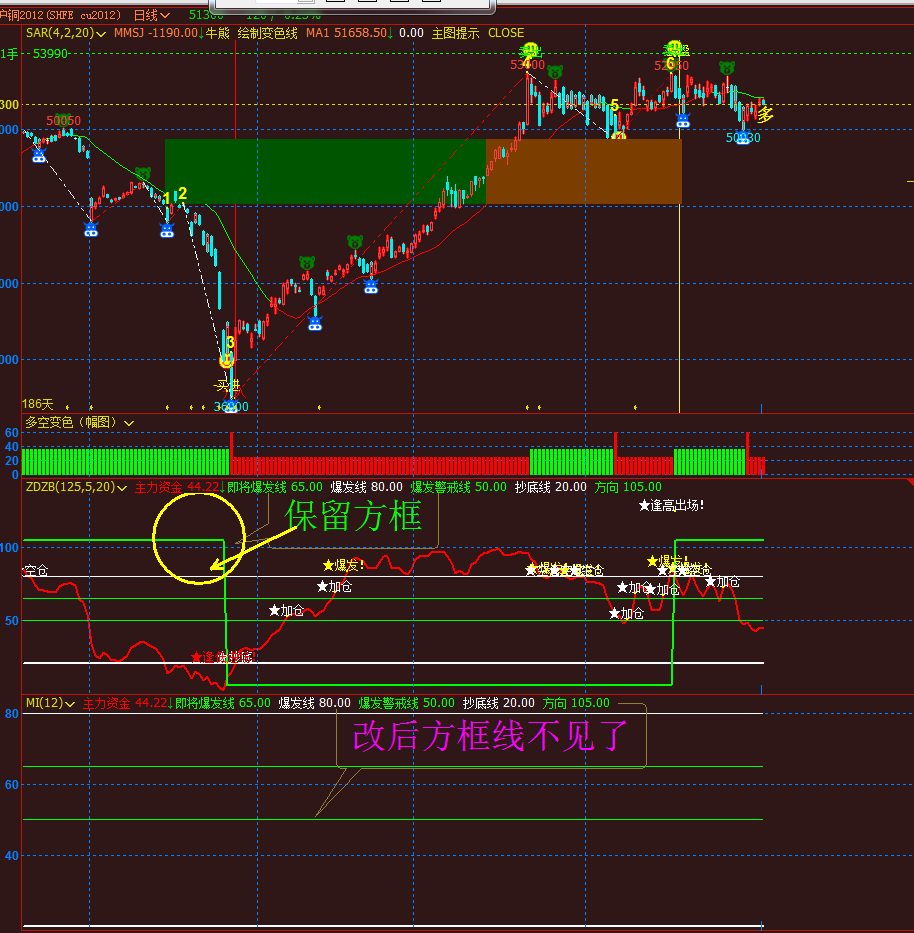The width and height of the screenshot is (914, 933).
Task: Click 爆发线 80.00 in ZDZB panel header
Action: [367, 487]
